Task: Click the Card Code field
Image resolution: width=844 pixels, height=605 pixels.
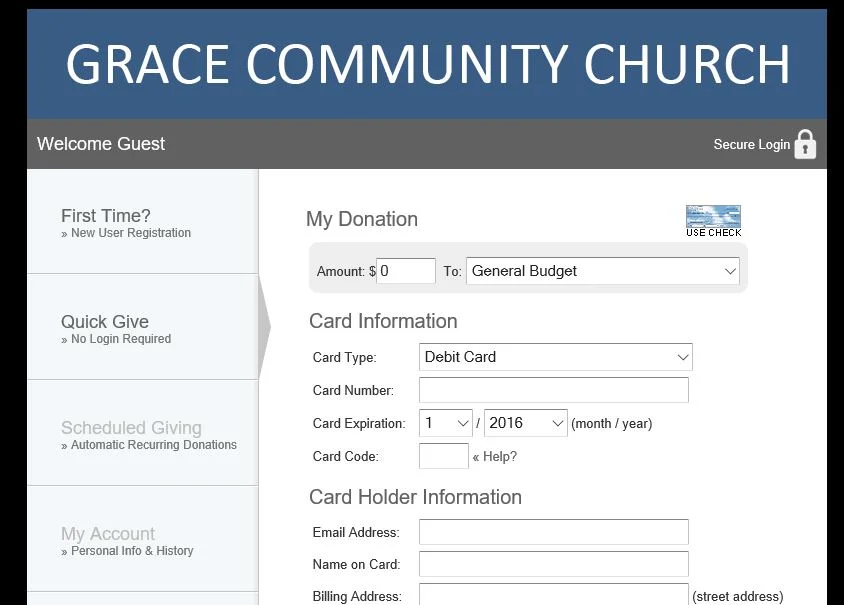Action: 444,456
